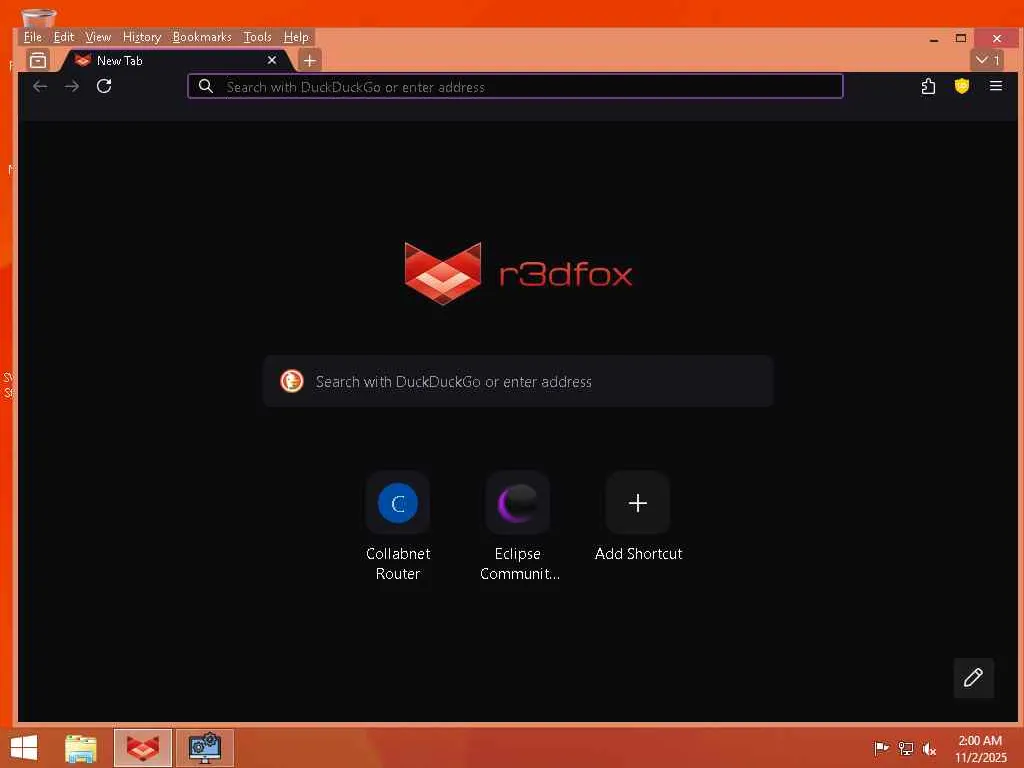This screenshot has width=1024, height=768.
Task: Click the address bar search field
Action: [x=515, y=86]
